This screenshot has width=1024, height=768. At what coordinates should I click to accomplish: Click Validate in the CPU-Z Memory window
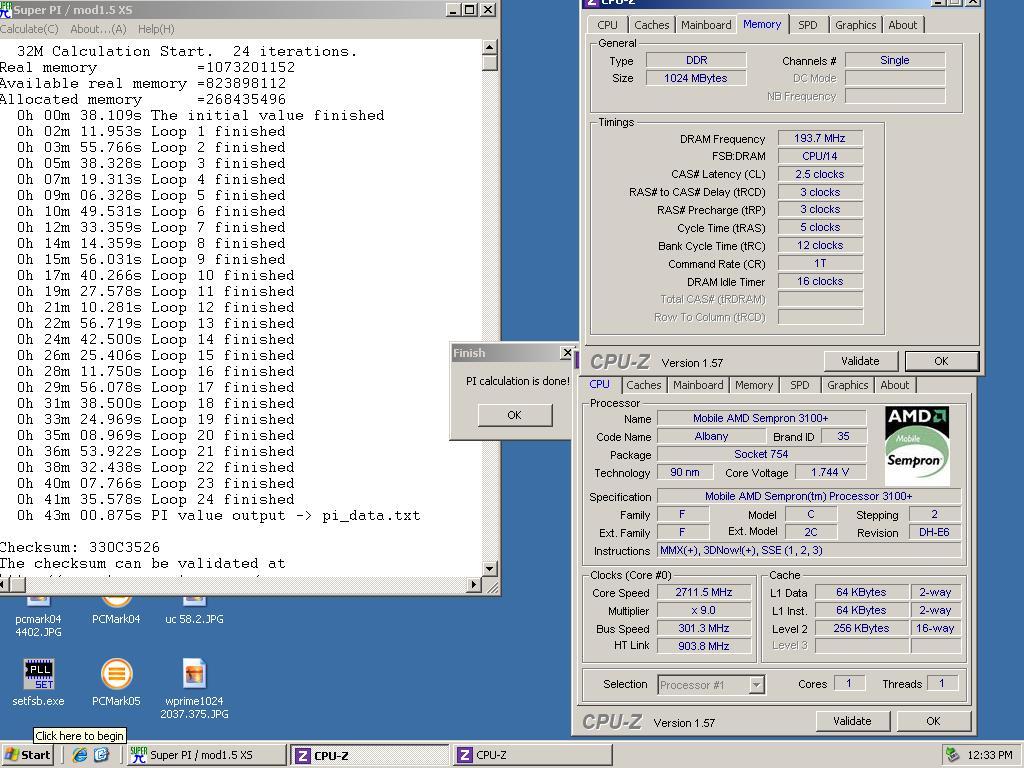[860, 361]
